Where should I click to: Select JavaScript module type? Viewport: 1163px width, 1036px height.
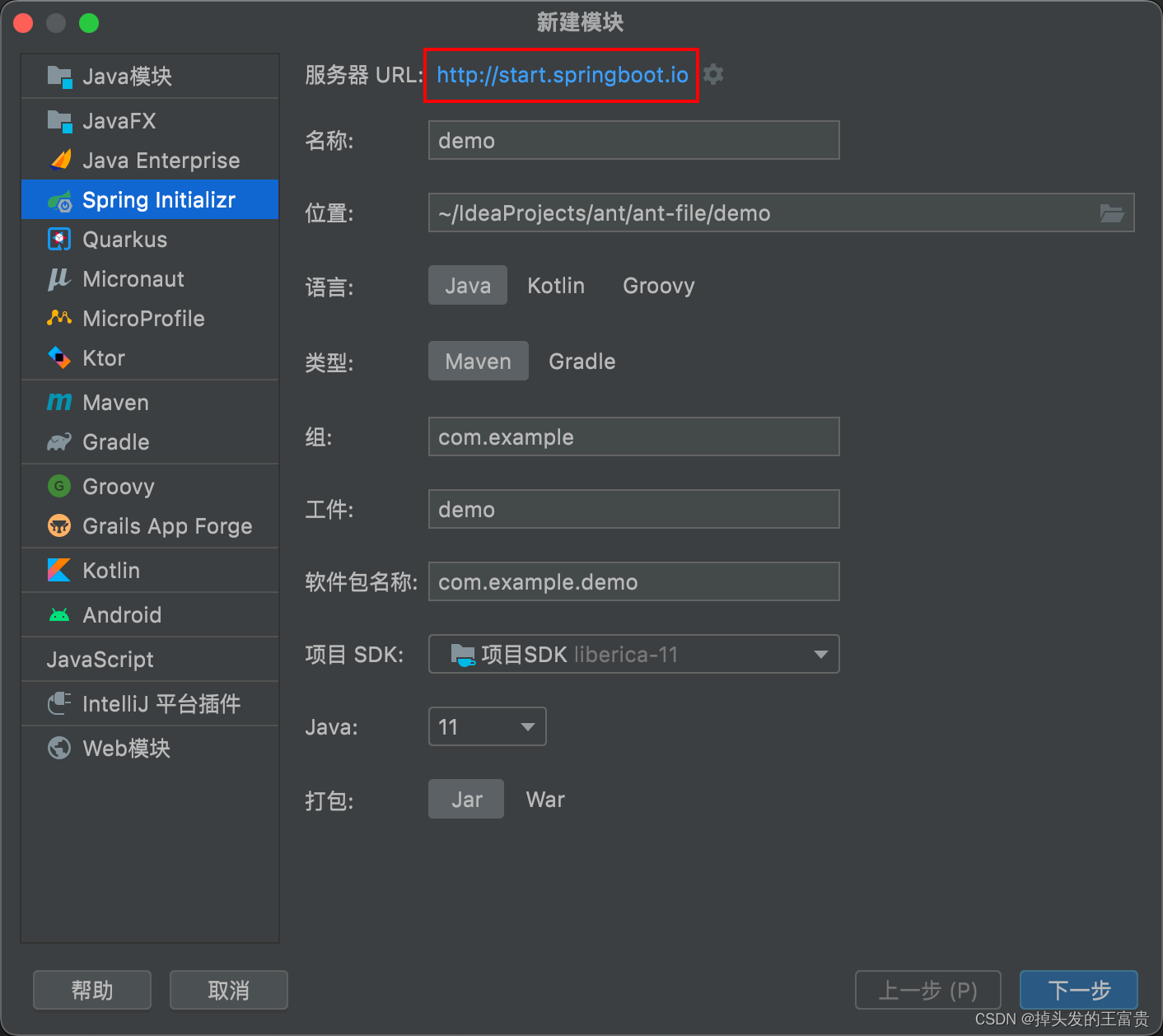[x=150, y=660]
